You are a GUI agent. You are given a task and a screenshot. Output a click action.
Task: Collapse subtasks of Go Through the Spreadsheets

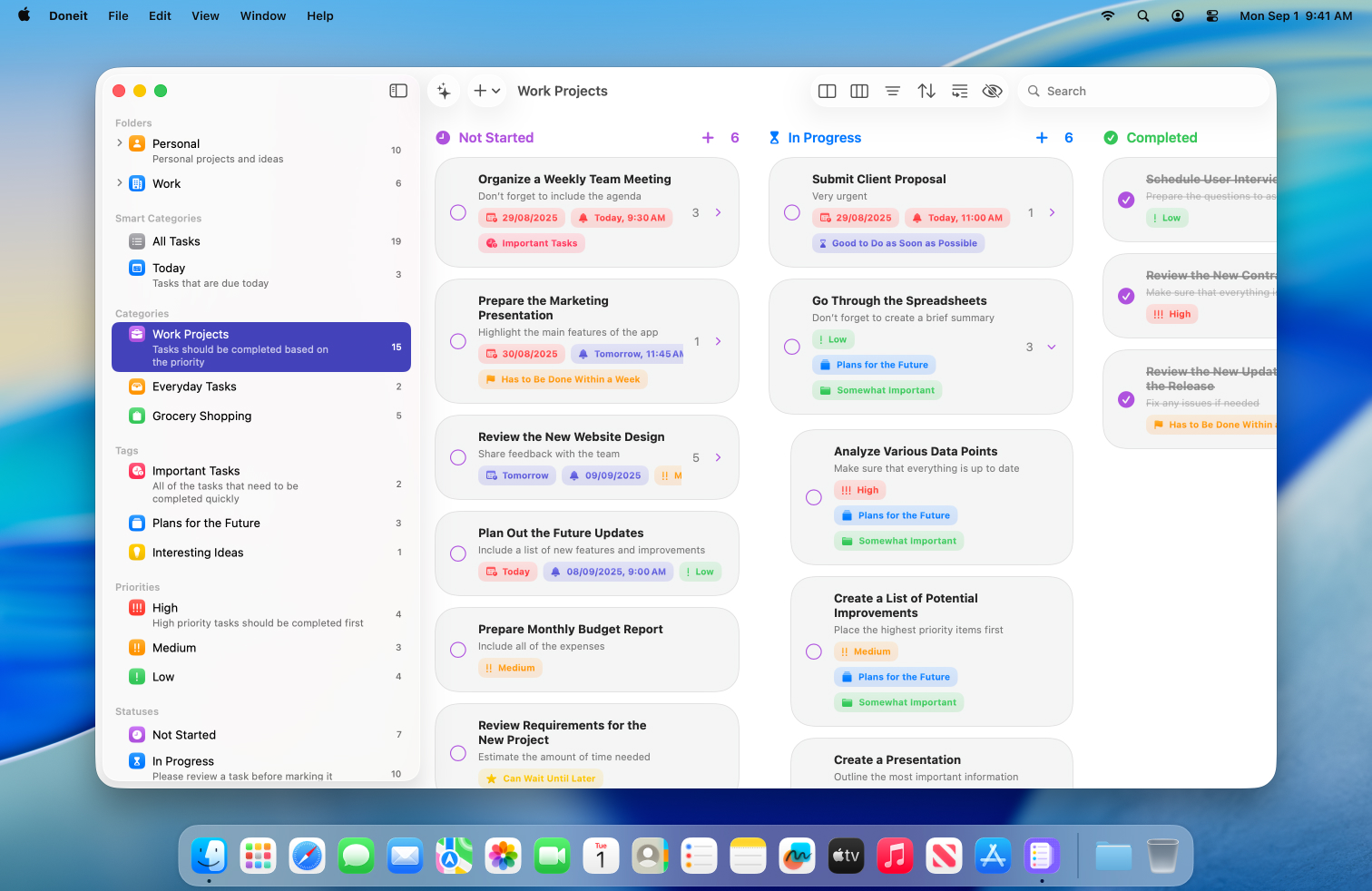(1052, 347)
